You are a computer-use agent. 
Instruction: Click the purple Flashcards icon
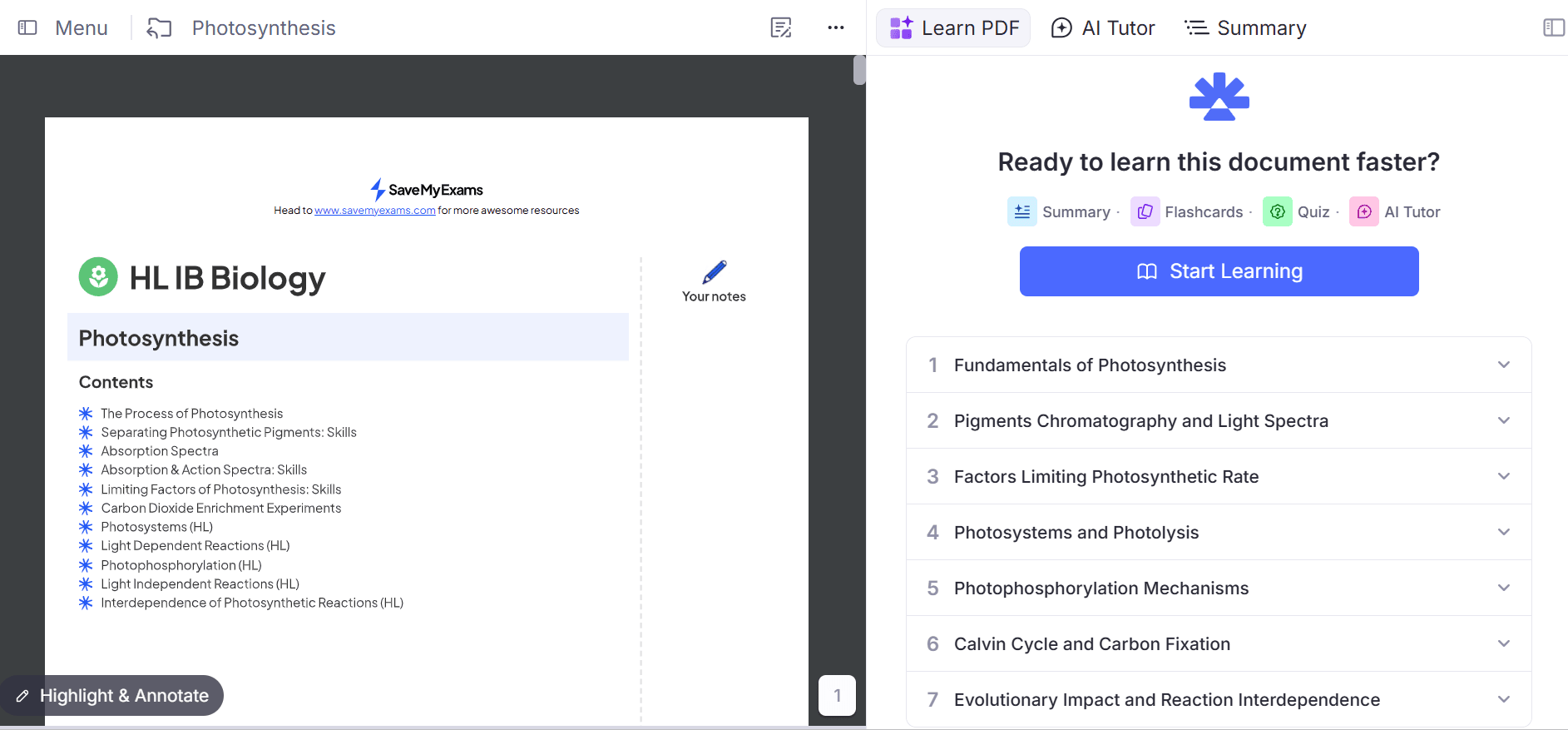point(1145,211)
